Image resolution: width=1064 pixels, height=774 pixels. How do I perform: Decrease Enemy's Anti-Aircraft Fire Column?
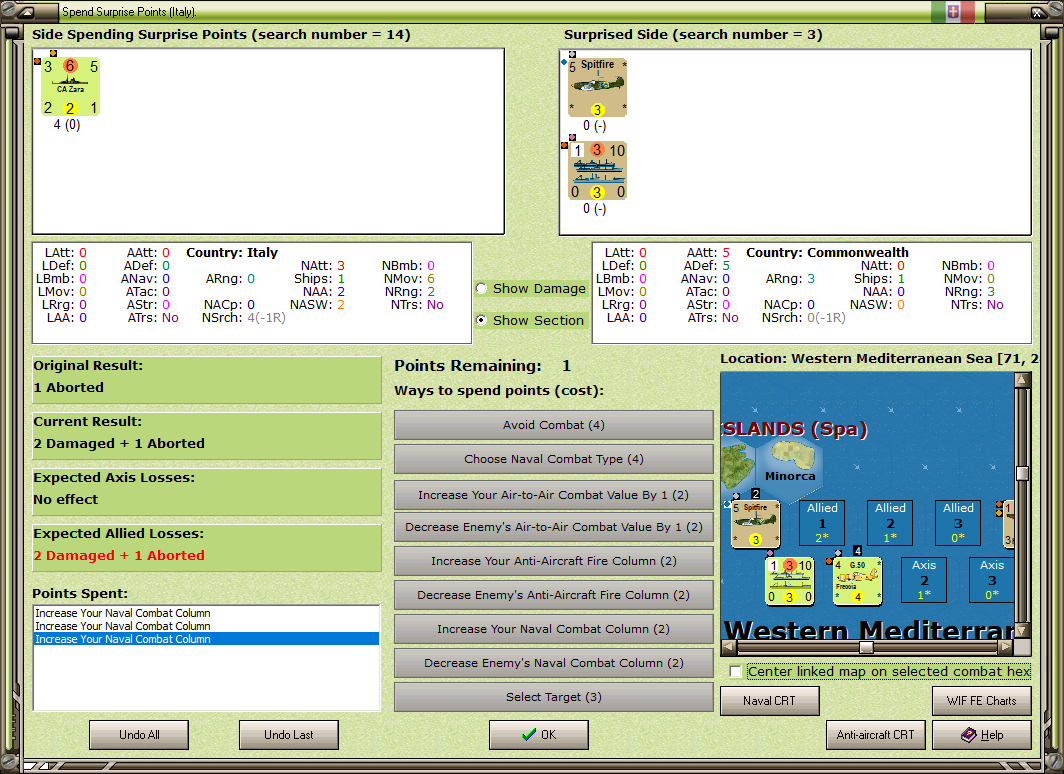coord(554,595)
